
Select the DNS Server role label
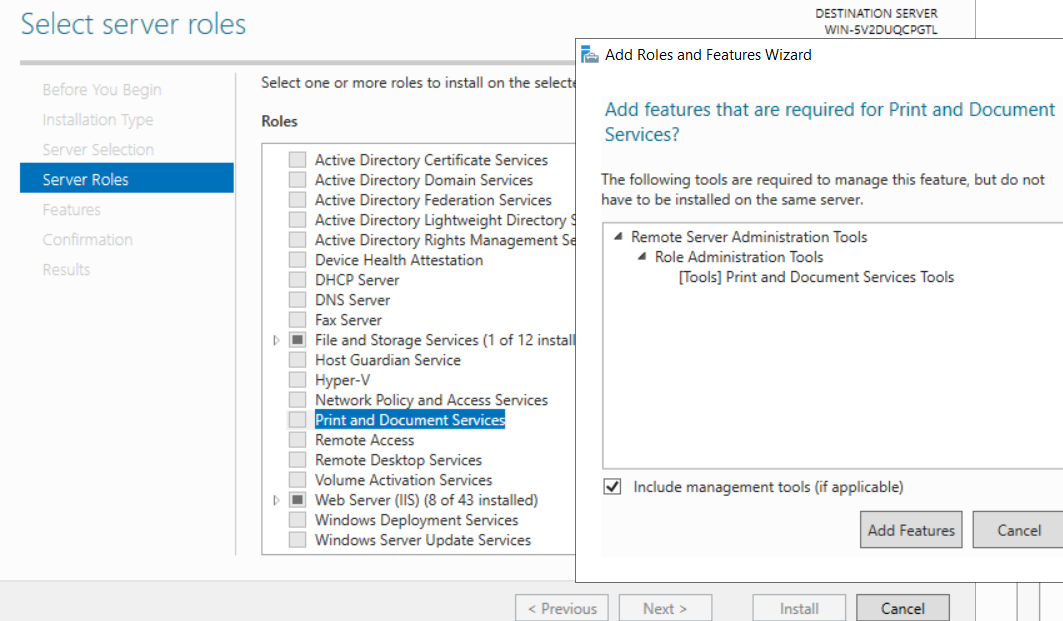(x=353, y=300)
